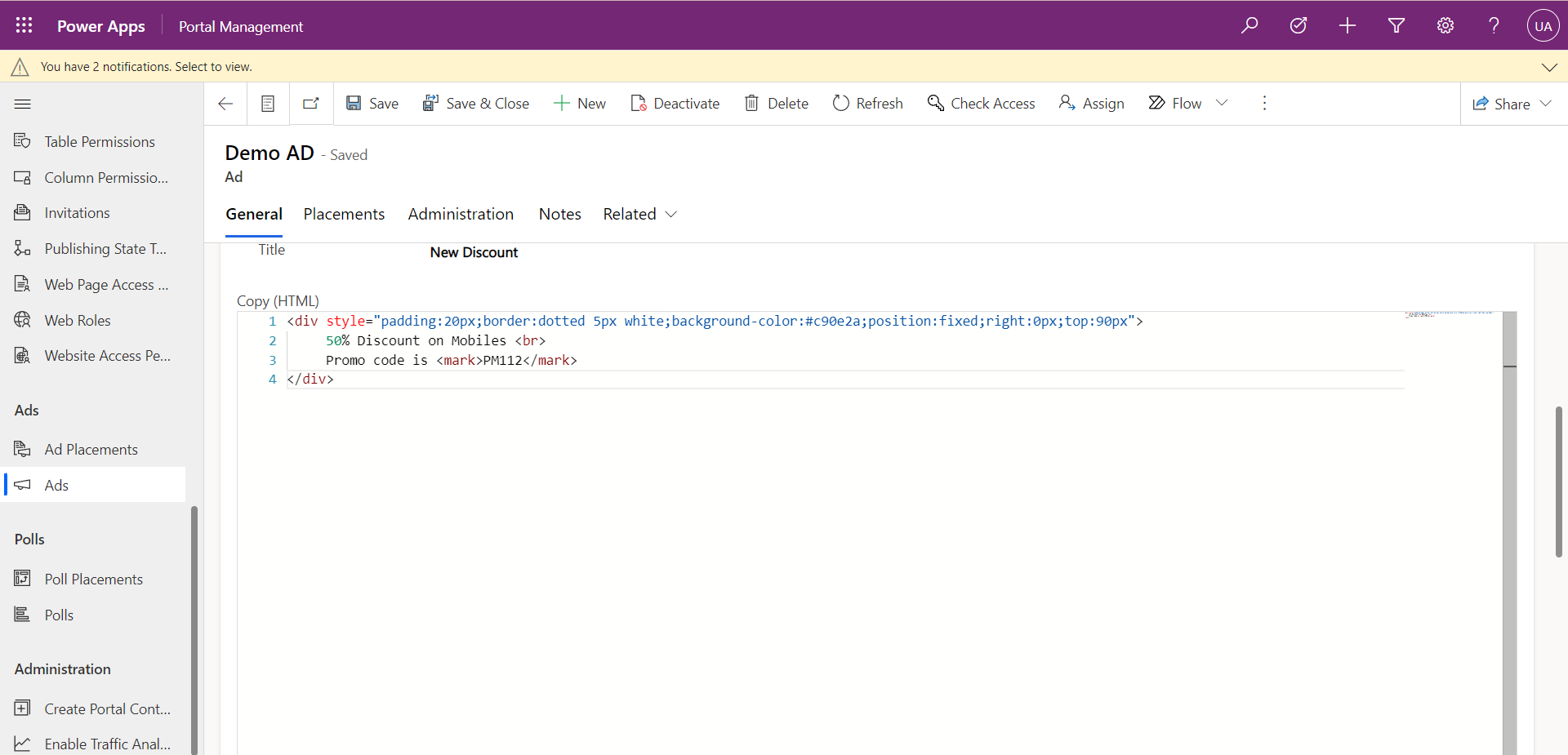Delete the current ad record
The width and height of the screenshot is (1568, 755).
click(777, 104)
